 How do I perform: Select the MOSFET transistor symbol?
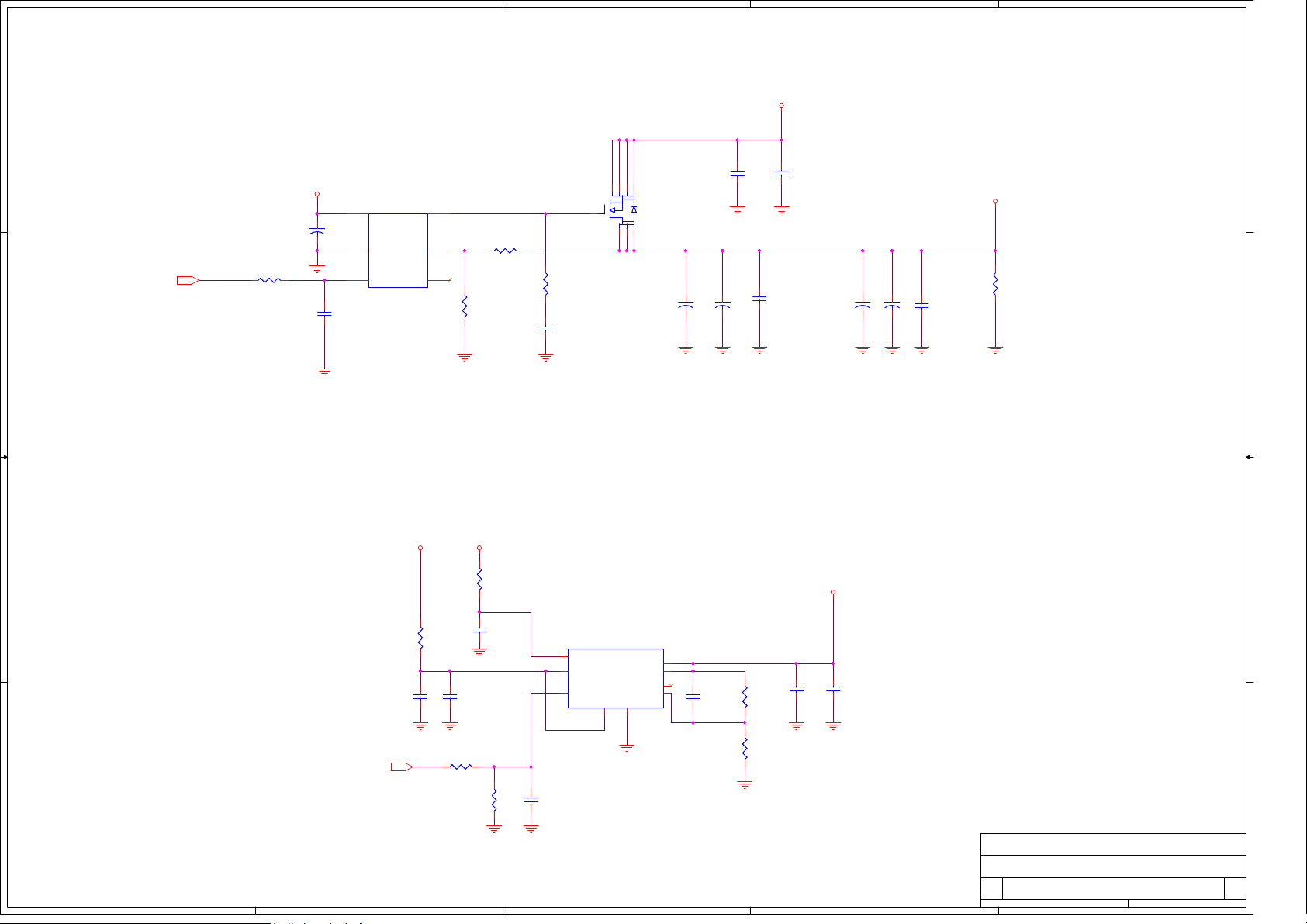point(621,211)
